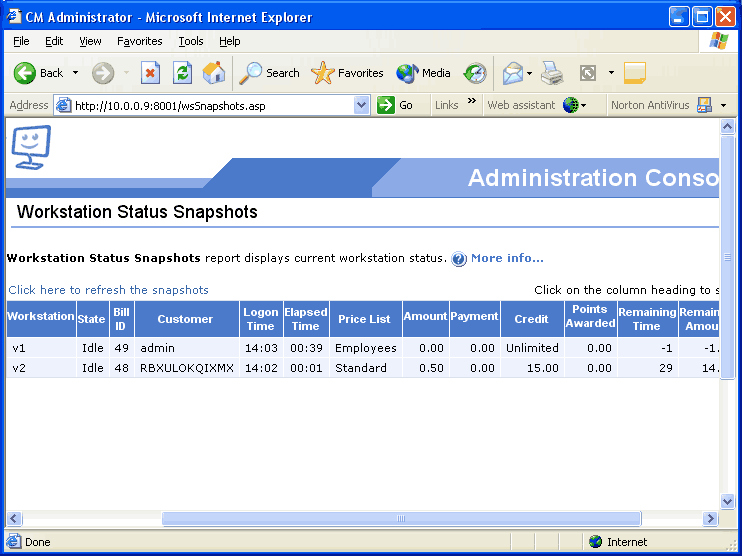Open the File menu

(21, 41)
